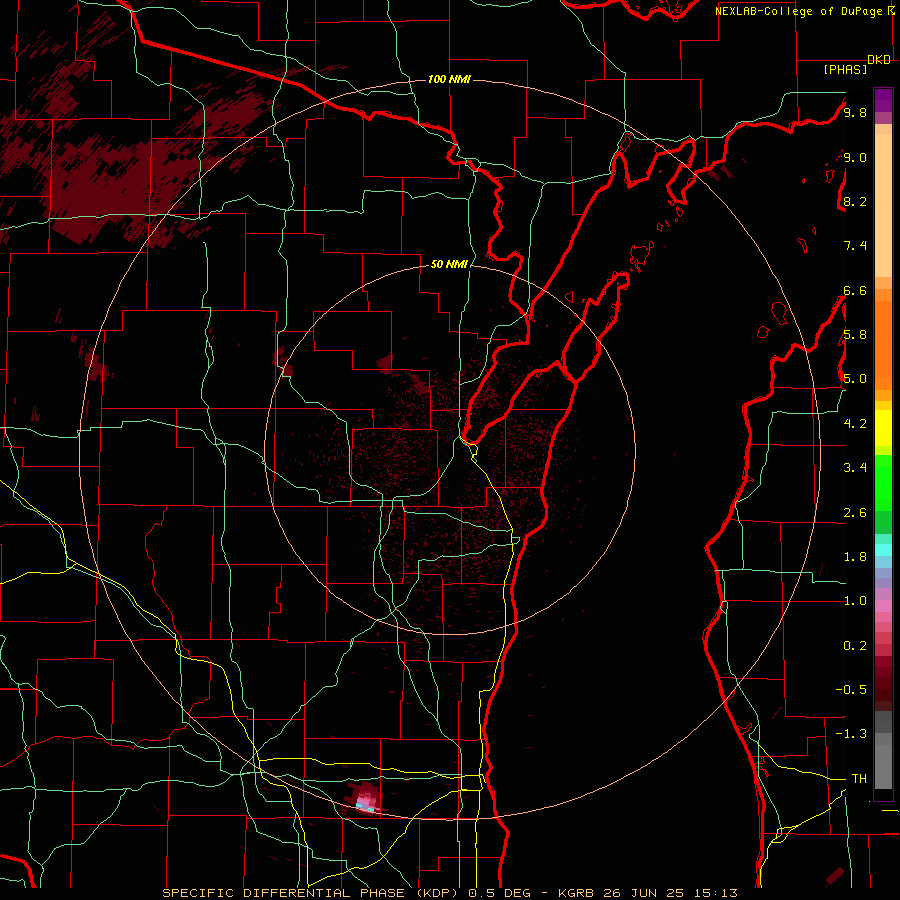Click the 0.2 value on the scale

pyautogui.click(x=855, y=645)
